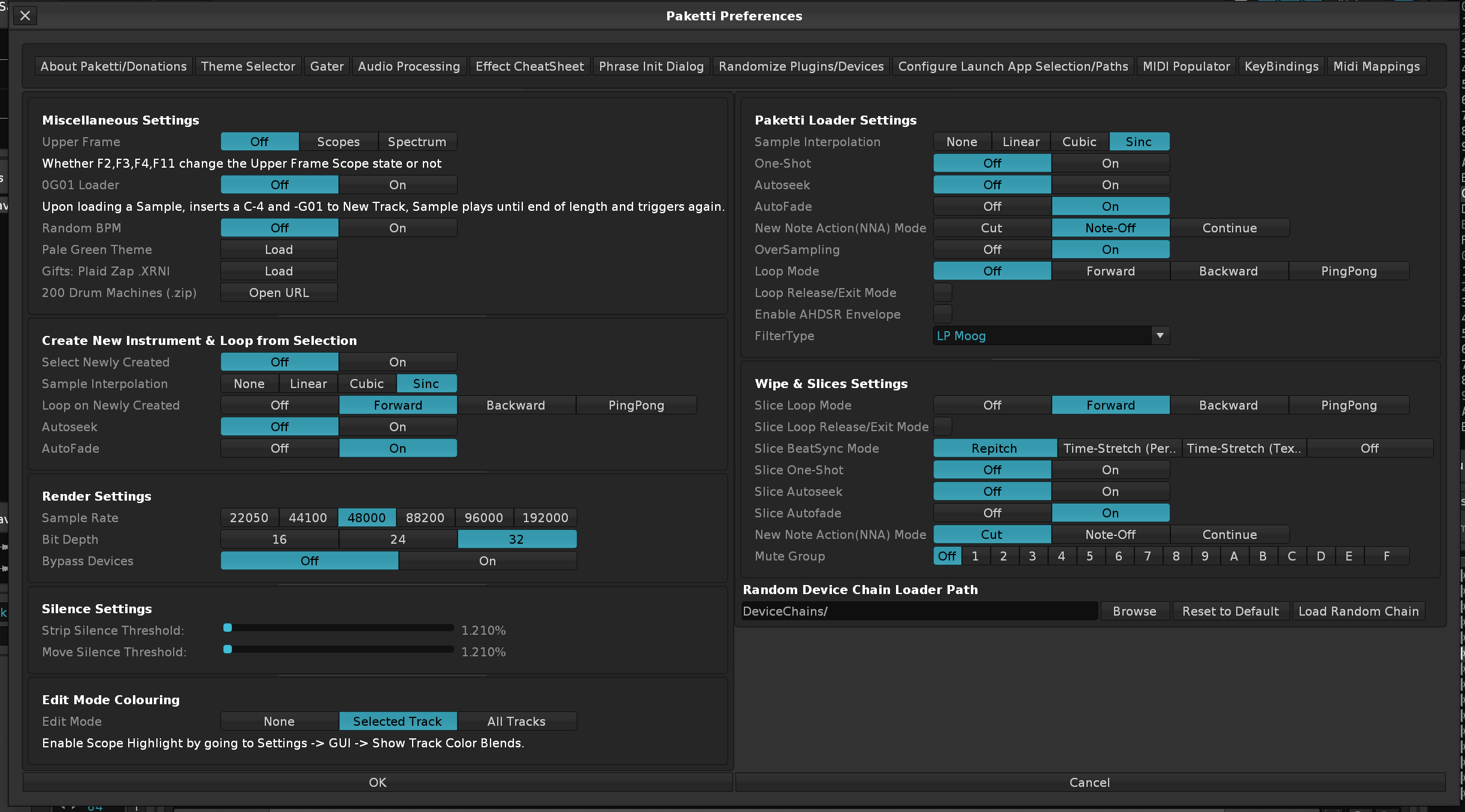Click the DeviceChains/ path input field
This screenshot has height=812, width=1465.
coord(919,611)
